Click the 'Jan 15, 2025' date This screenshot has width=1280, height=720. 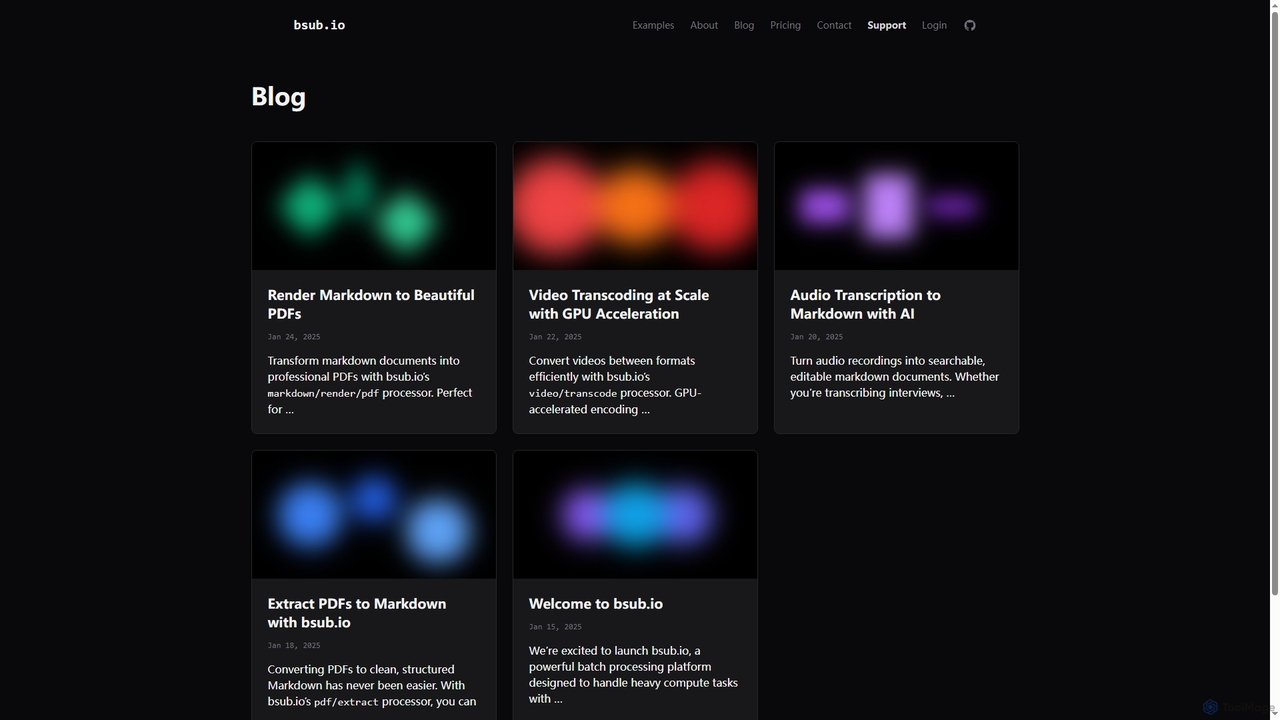(555, 627)
